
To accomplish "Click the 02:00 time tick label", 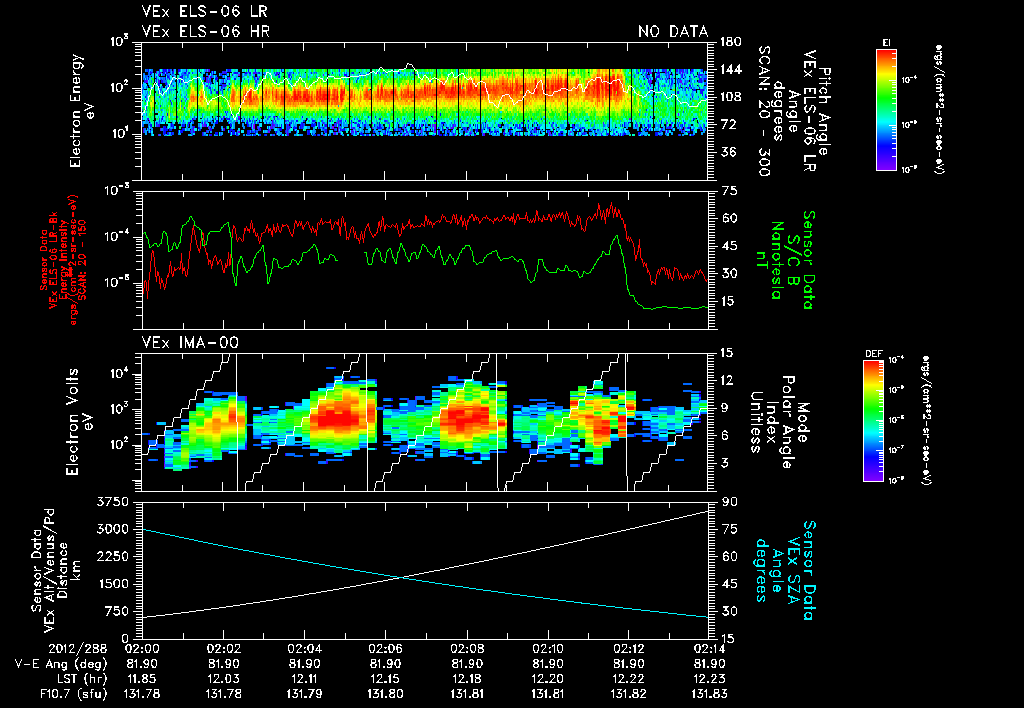I will point(142,649).
